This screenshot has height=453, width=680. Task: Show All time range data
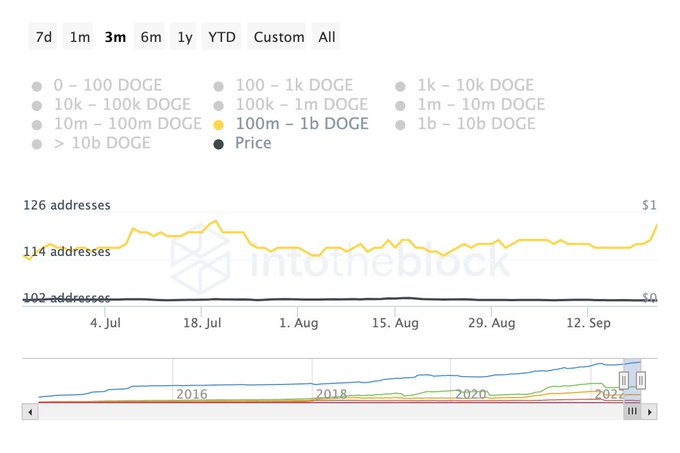coord(326,37)
